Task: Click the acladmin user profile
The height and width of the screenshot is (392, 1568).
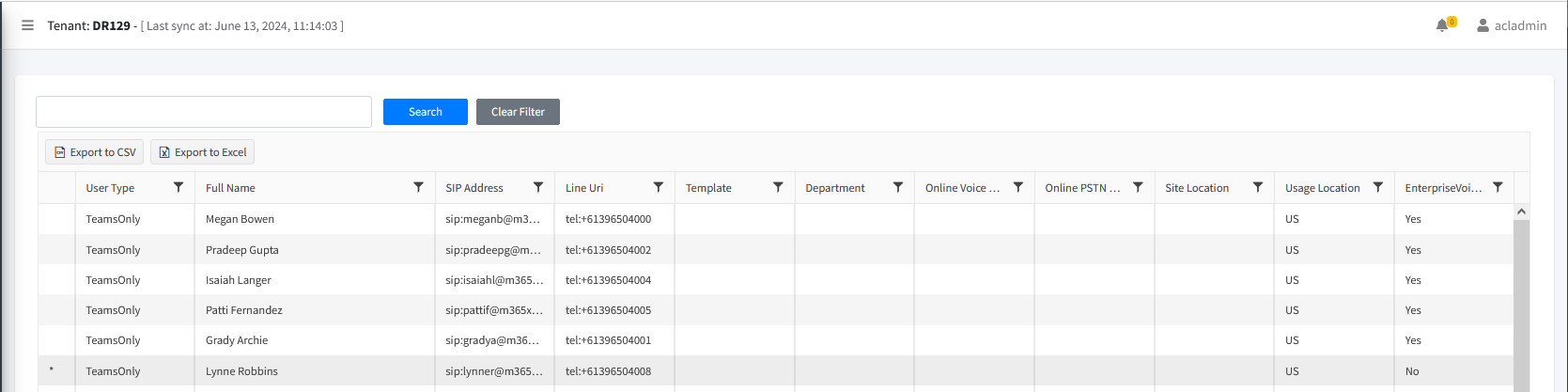Action: click(1511, 25)
